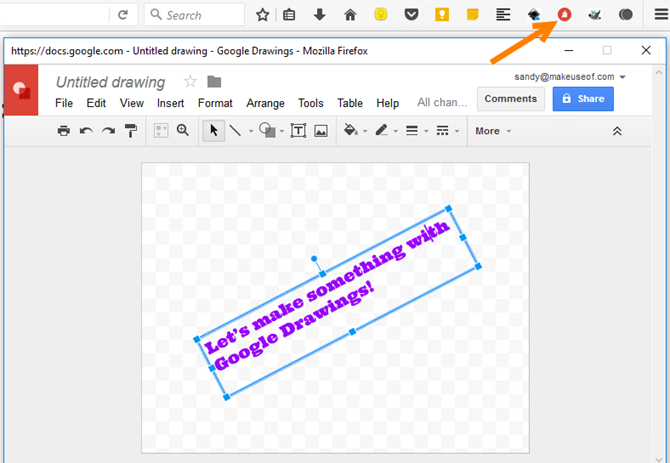Click the Insert image icon
The image size is (670, 463).
pos(321,131)
